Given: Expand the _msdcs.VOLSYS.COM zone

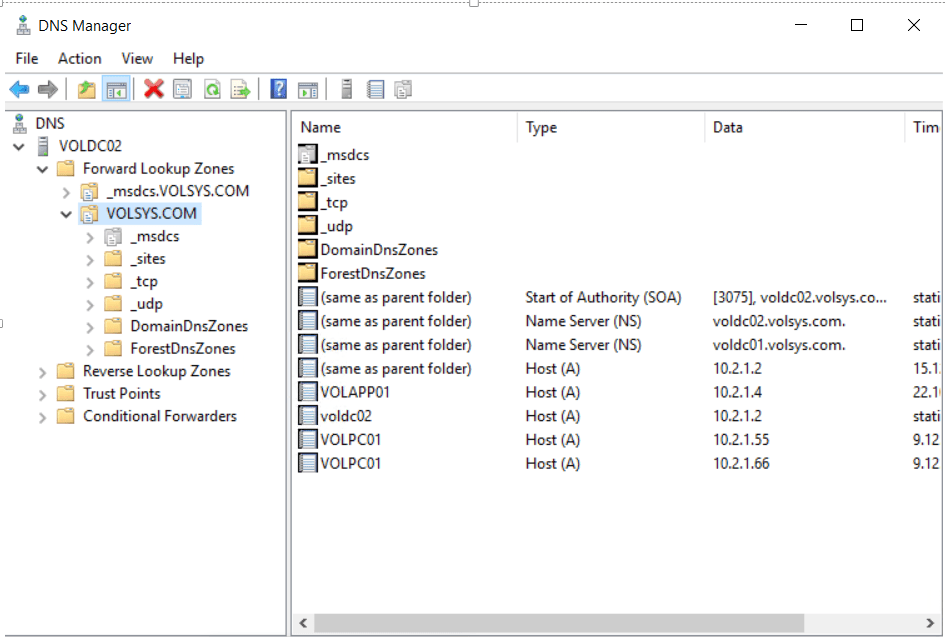Looking at the screenshot, I should (x=66, y=192).
